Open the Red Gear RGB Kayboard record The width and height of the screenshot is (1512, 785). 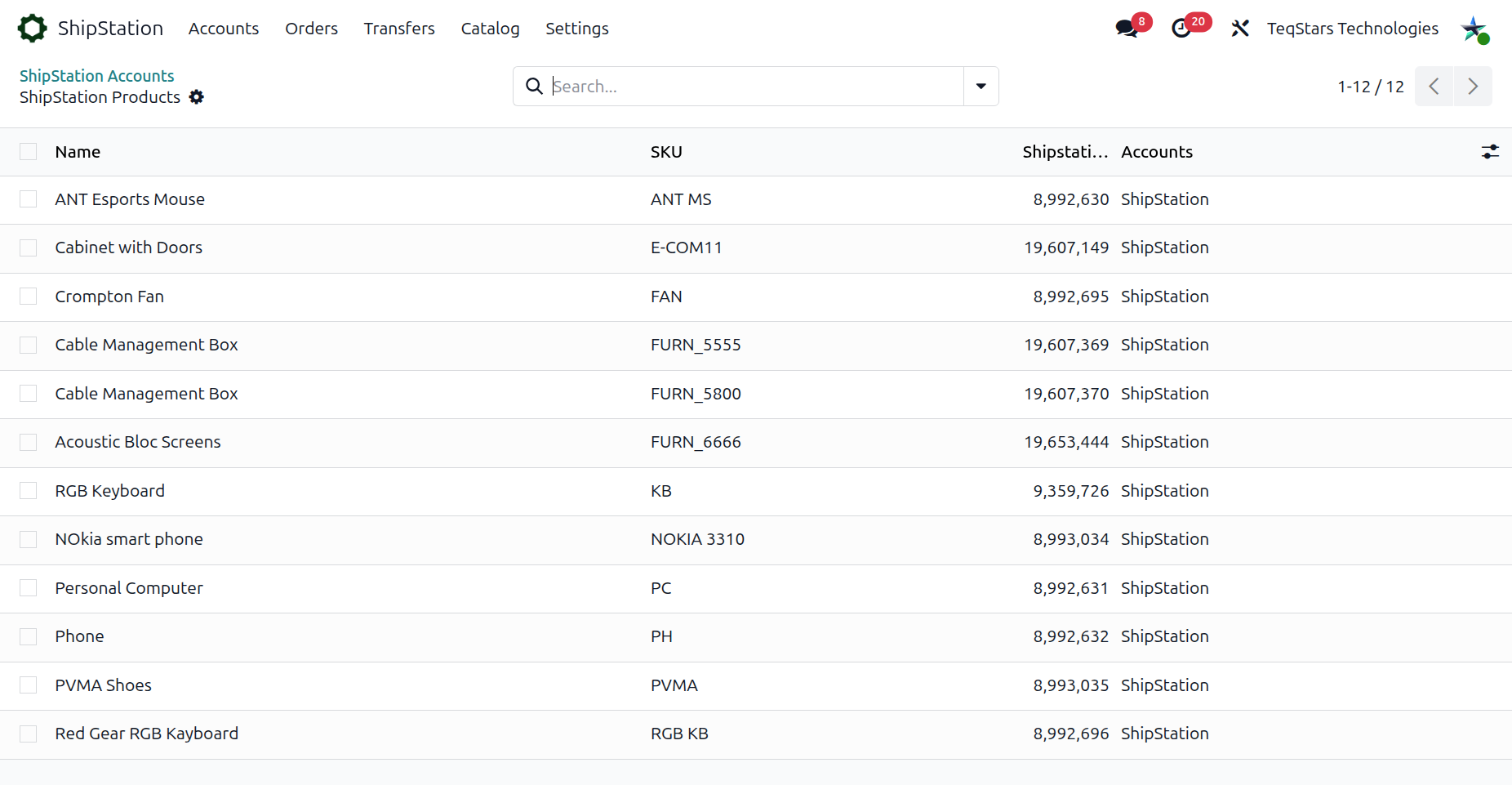[147, 734]
